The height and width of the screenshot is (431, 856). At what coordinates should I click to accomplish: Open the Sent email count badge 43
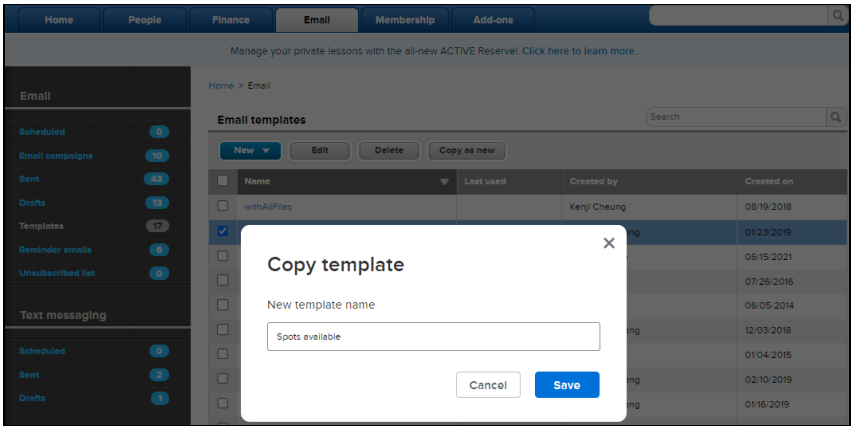(156, 179)
